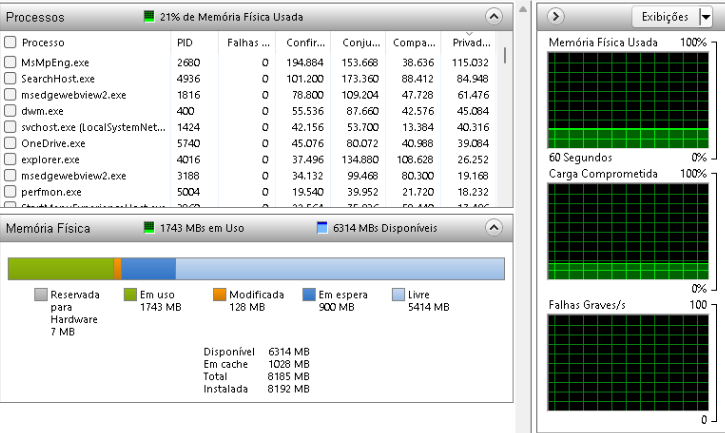
Task: Check the MsMpEng.exe process checkbox
Action: [x=10, y=62]
